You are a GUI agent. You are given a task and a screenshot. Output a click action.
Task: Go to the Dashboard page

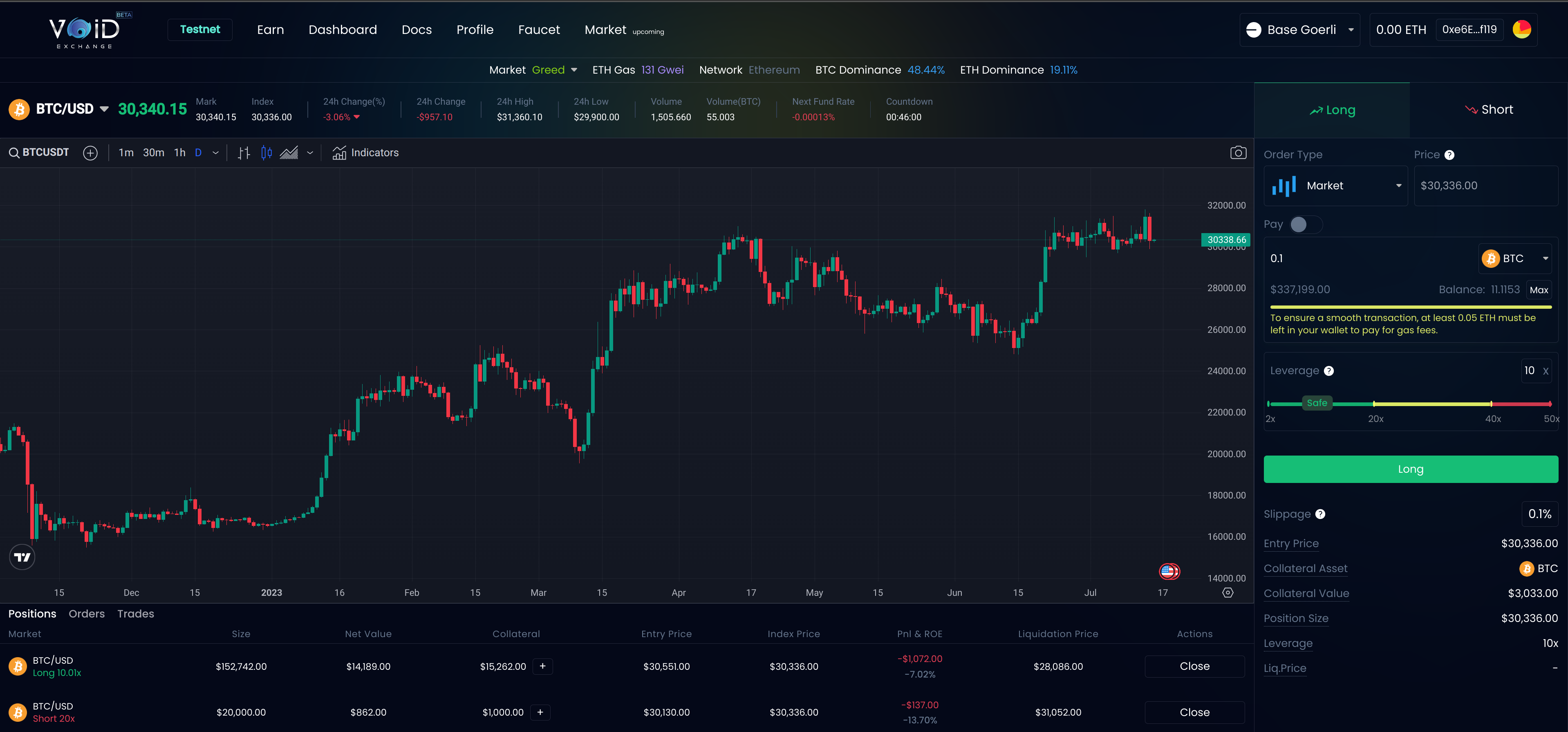pos(343,30)
